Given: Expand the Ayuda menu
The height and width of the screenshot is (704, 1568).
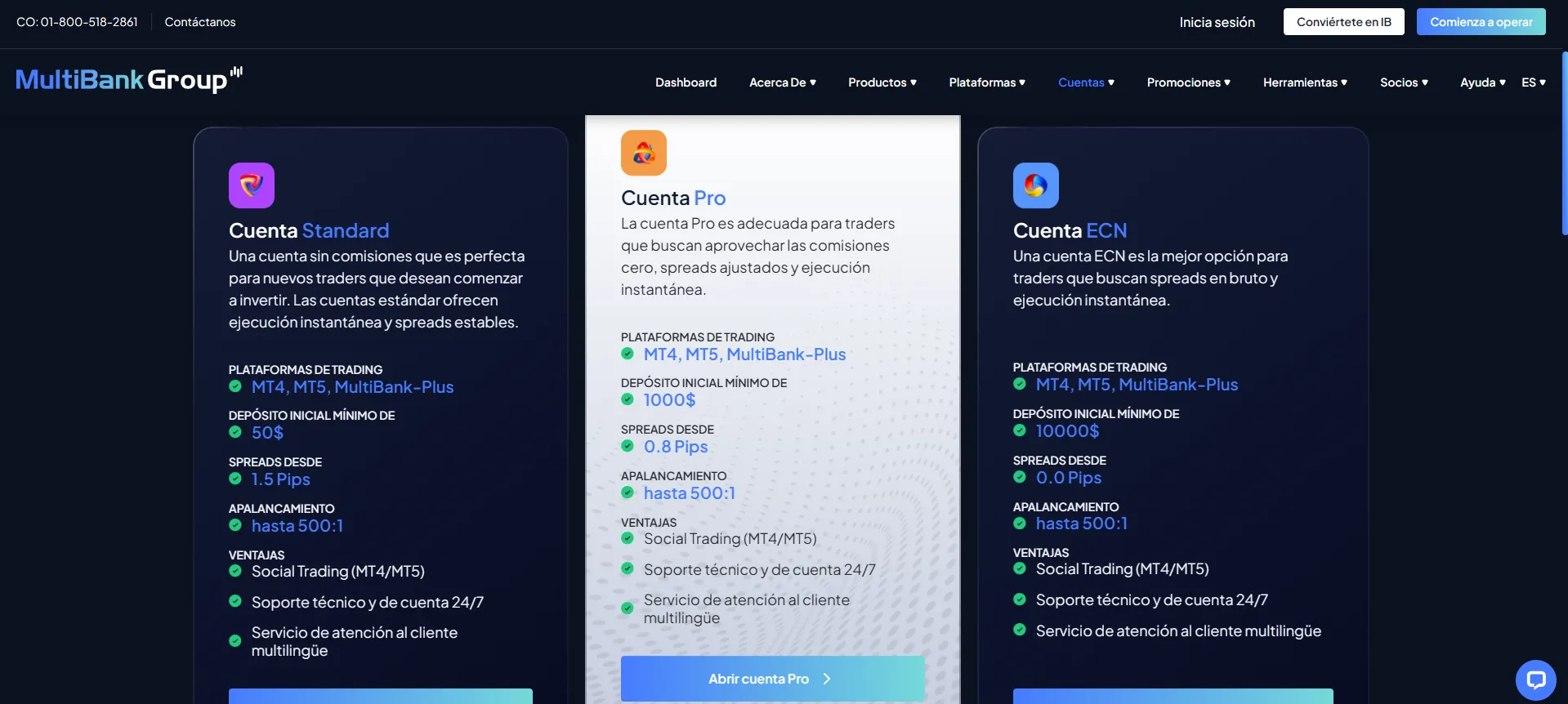Looking at the screenshot, I should coord(1483,82).
